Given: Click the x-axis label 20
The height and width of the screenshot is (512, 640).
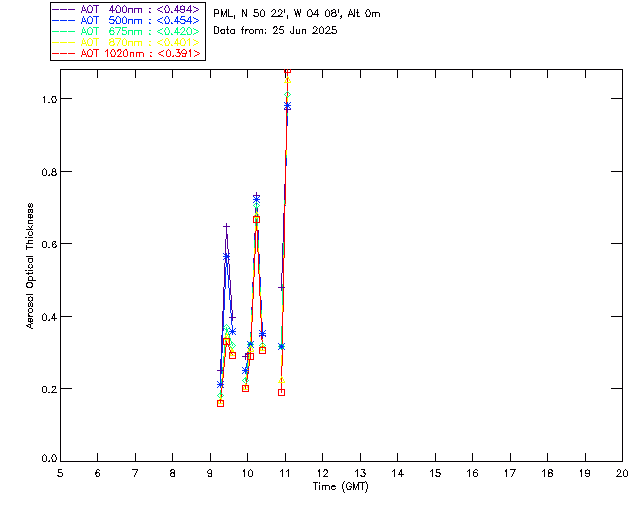Looking at the screenshot, I should click(x=622, y=473).
